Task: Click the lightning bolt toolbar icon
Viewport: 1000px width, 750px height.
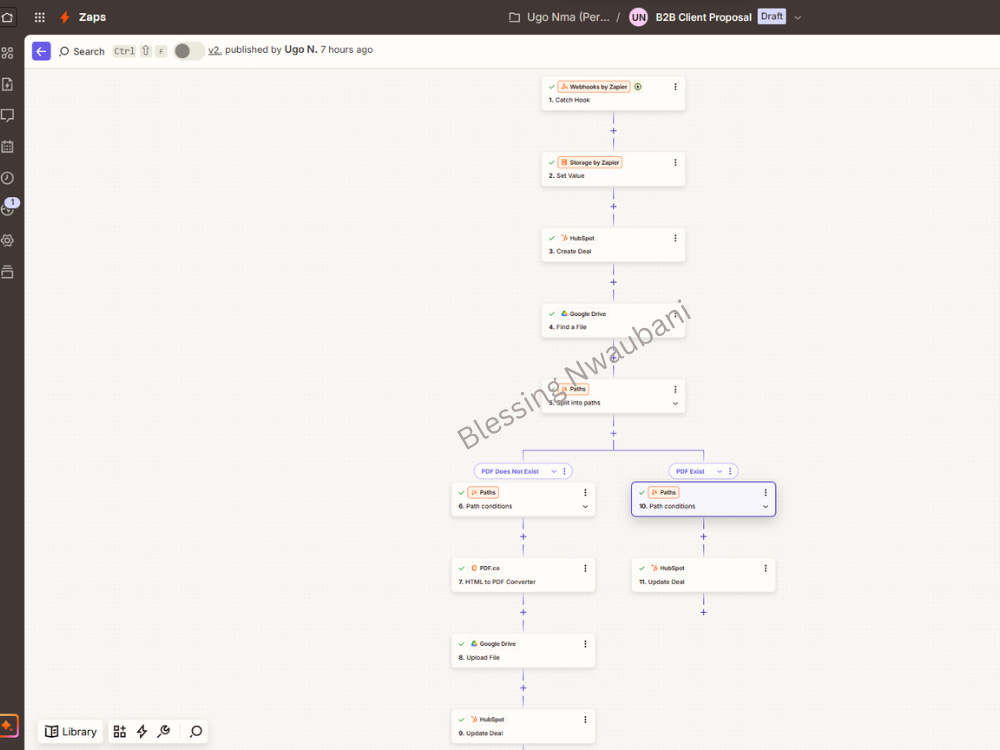Action: coord(142,732)
